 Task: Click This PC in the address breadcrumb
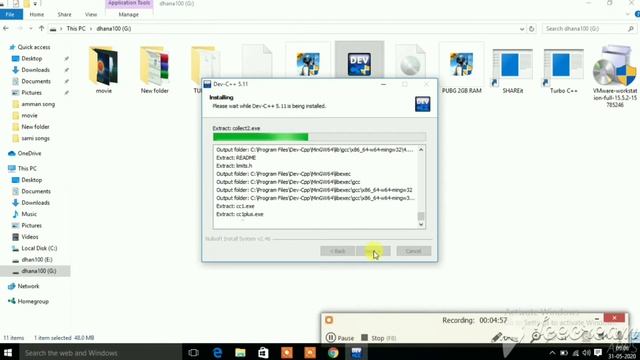coord(76,29)
